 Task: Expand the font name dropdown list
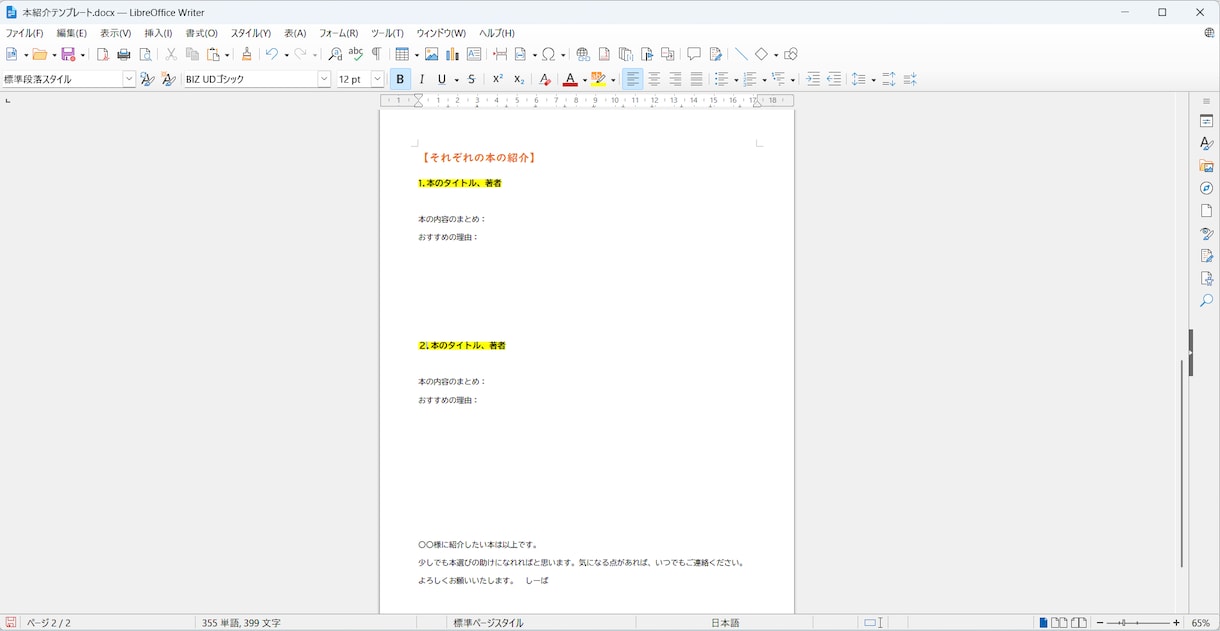[324, 79]
